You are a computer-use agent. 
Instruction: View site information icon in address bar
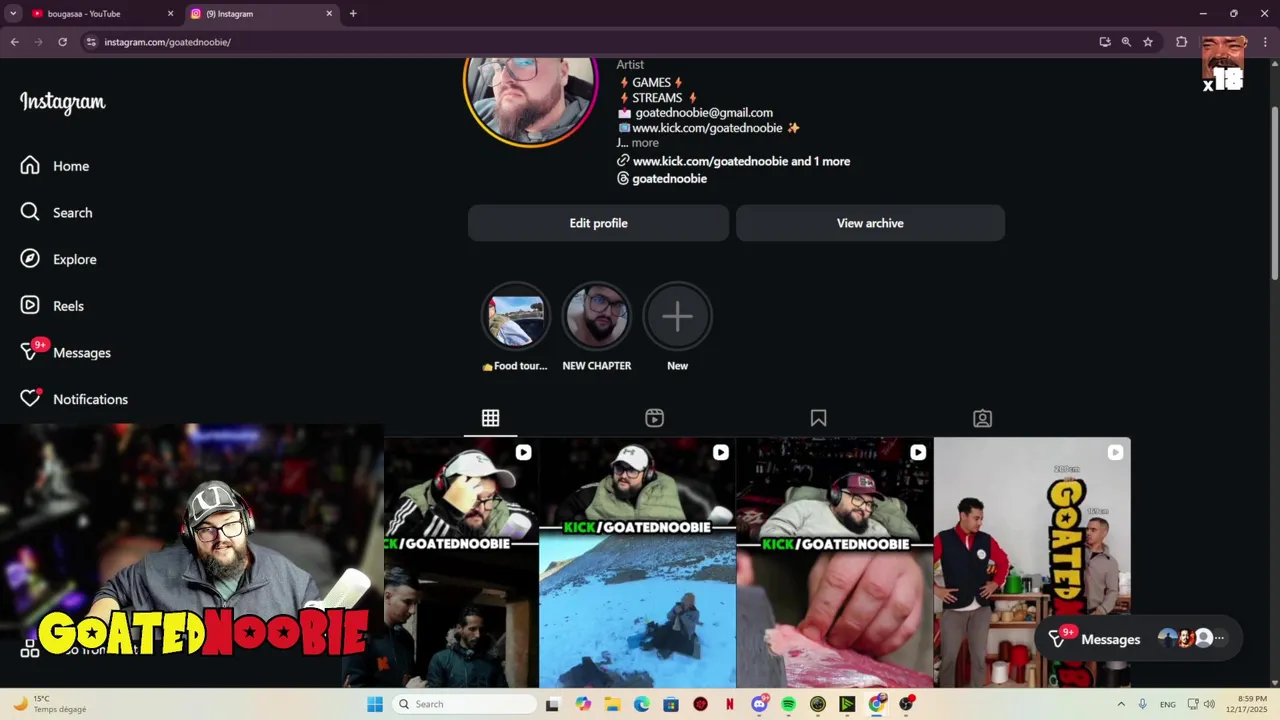click(91, 42)
